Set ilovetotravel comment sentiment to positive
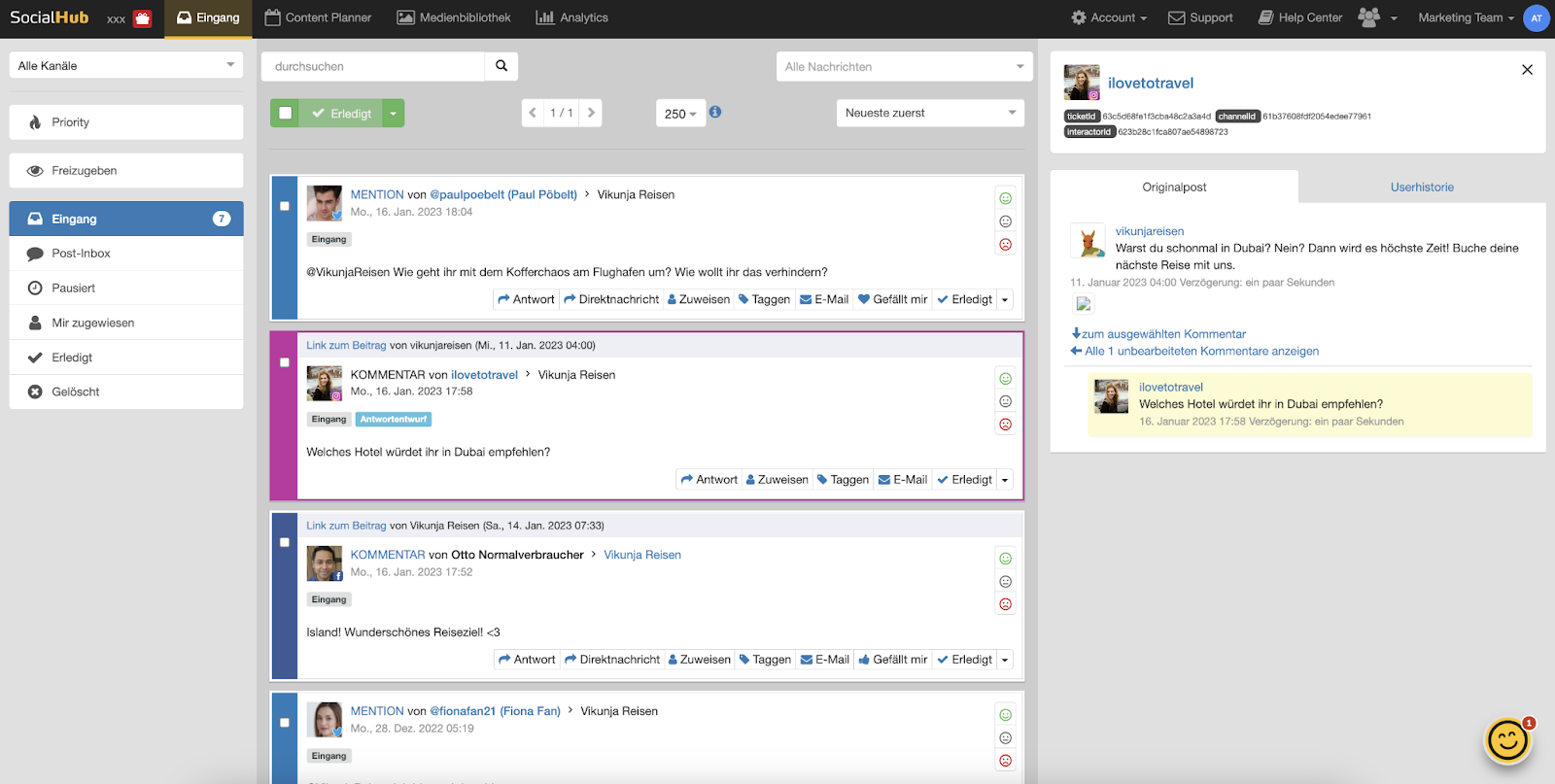The width and height of the screenshot is (1555, 784). coord(1006,379)
